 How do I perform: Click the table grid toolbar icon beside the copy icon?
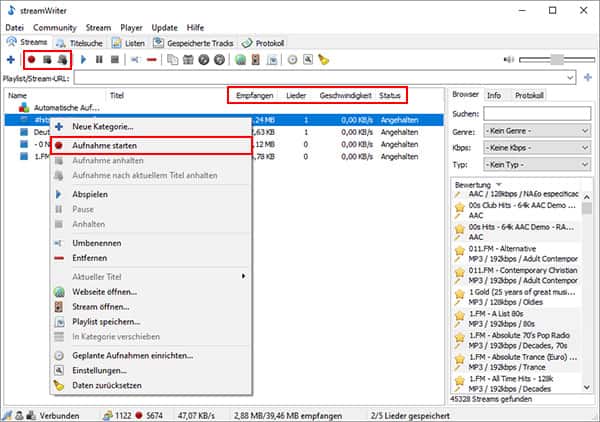click(188, 60)
